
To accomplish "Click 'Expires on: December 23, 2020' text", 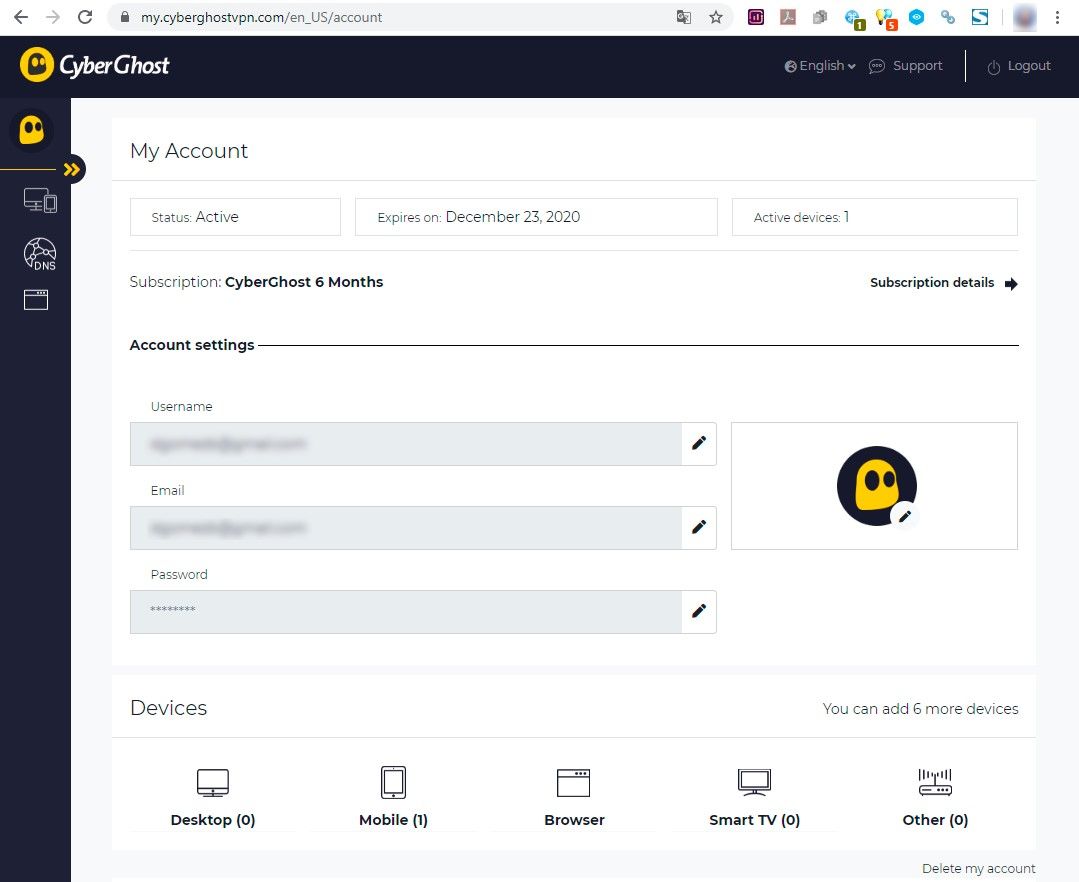I will [x=478, y=217].
